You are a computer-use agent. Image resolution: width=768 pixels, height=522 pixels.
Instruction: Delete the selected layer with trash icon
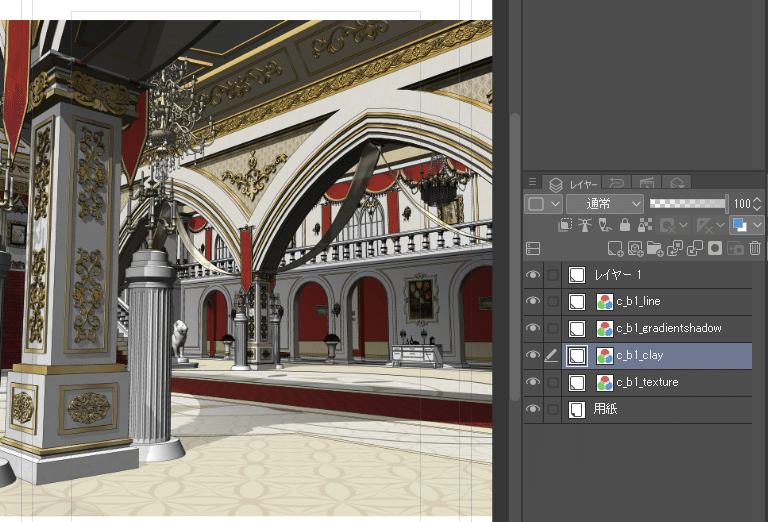tap(755, 248)
